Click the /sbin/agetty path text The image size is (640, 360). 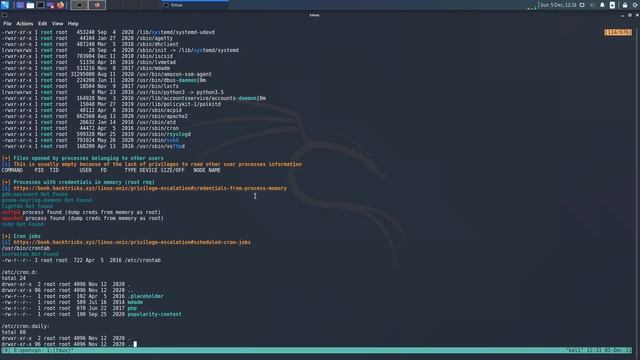pyautogui.click(x=155, y=38)
